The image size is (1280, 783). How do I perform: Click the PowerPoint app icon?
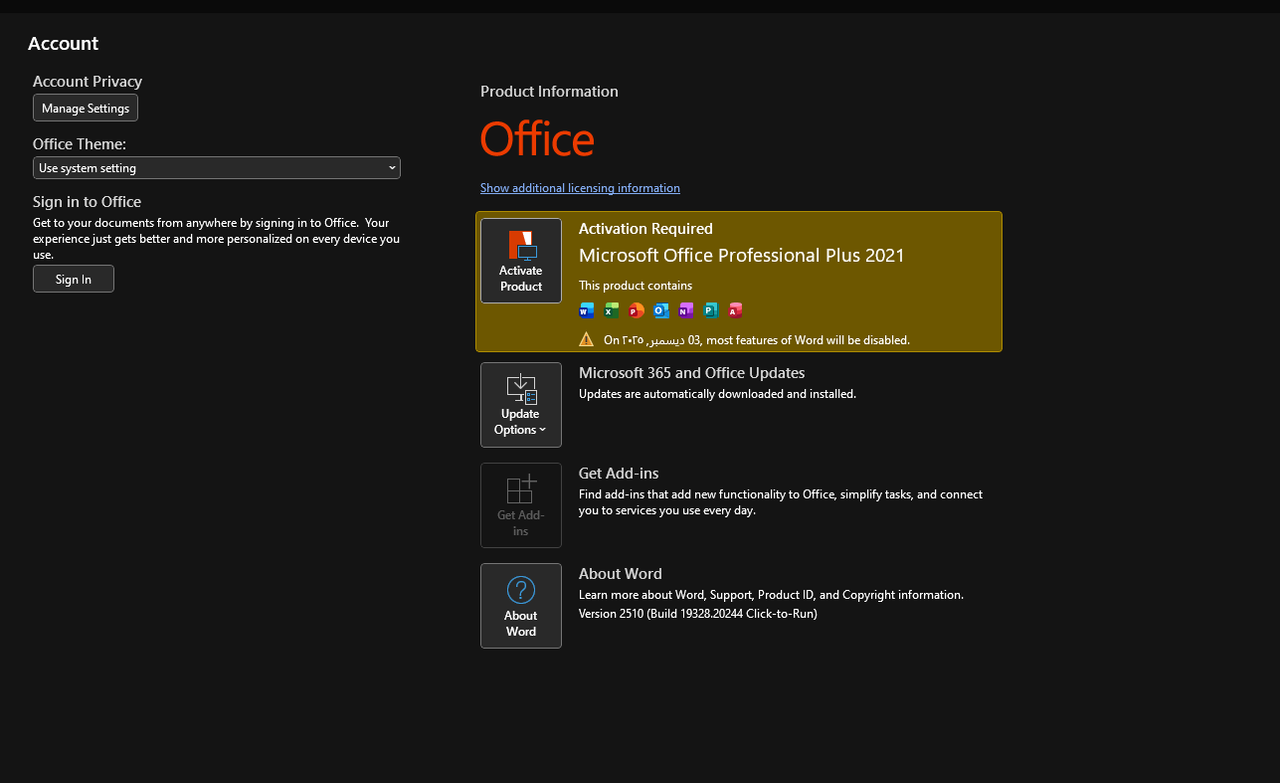(x=636, y=310)
